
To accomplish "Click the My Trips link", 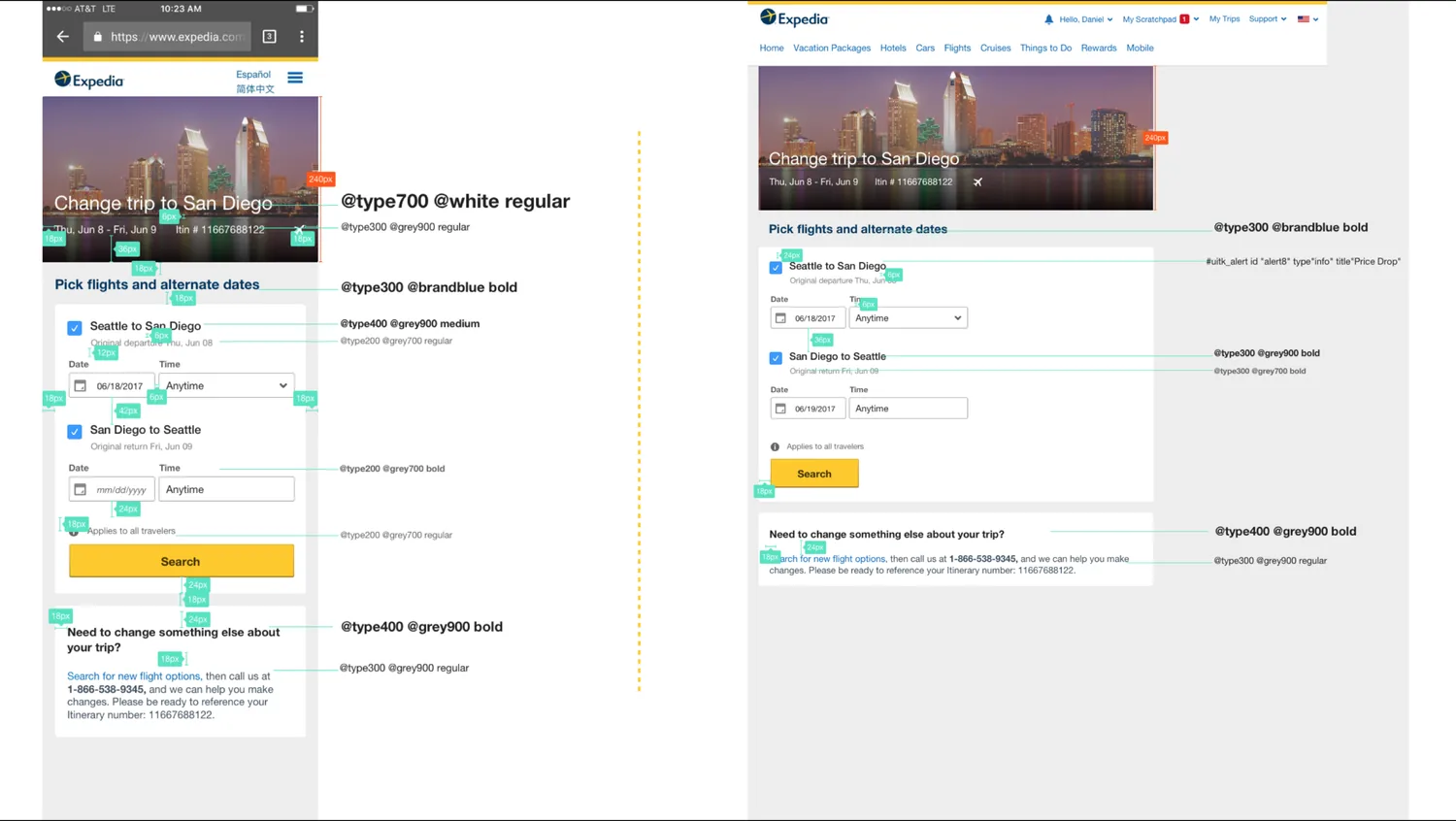I will pyautogui.click(x=1224, y=18).
